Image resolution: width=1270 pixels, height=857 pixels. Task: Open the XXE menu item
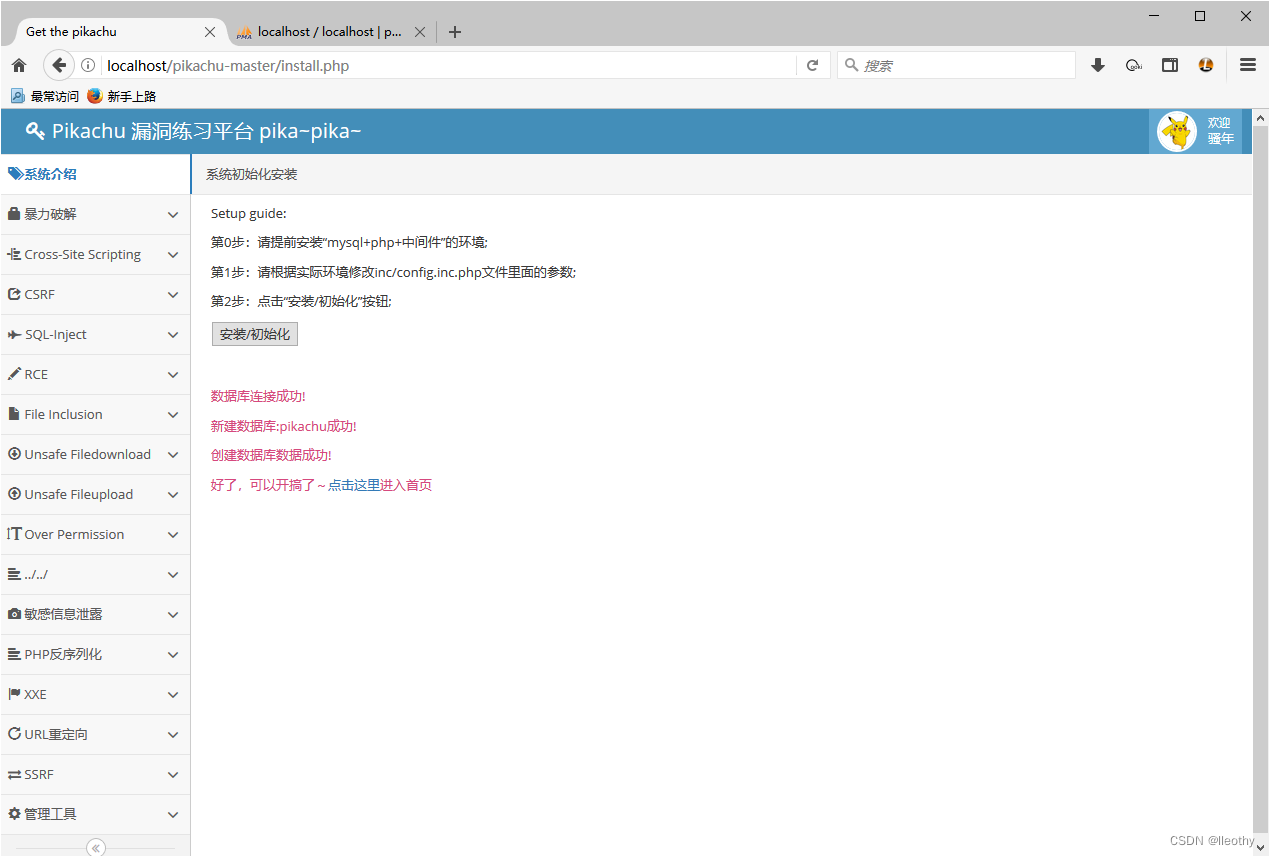coord(95,694)
